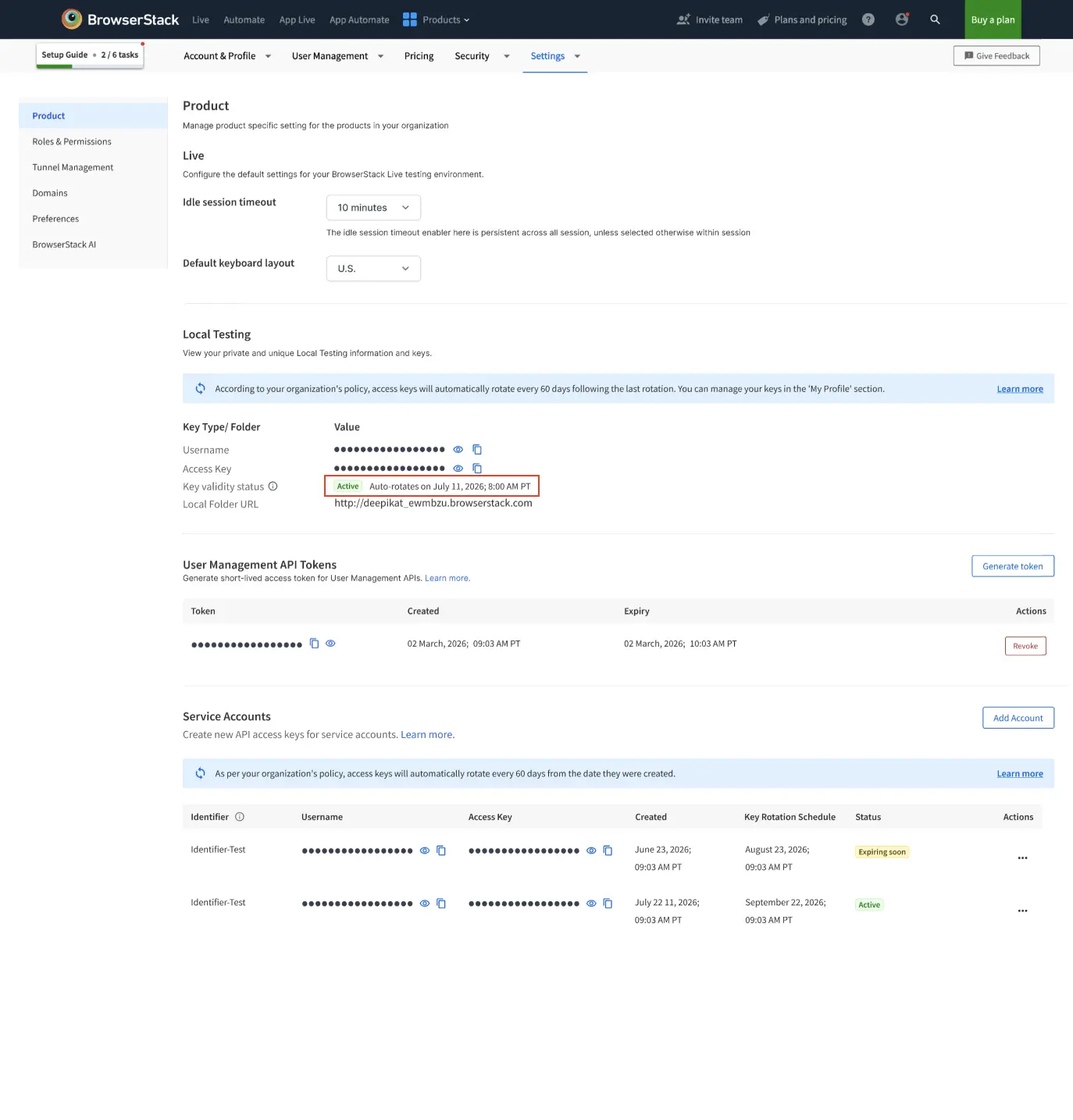
Task: Click rotate icon in Service Accounts banner
Action: tap(201, 774)
